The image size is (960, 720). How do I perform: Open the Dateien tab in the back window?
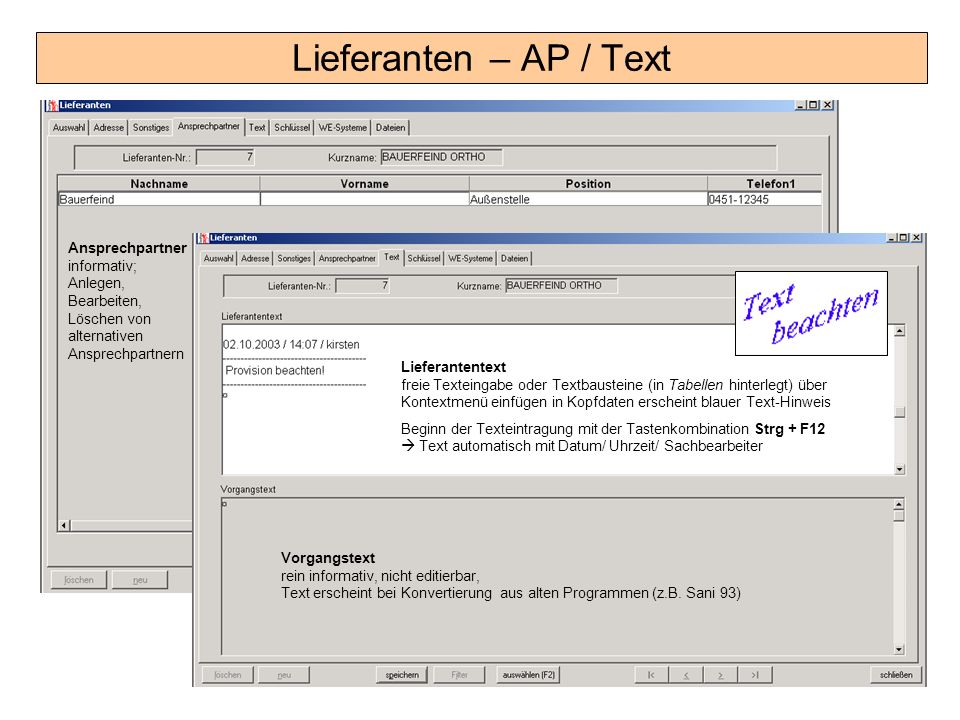point(391,127)
